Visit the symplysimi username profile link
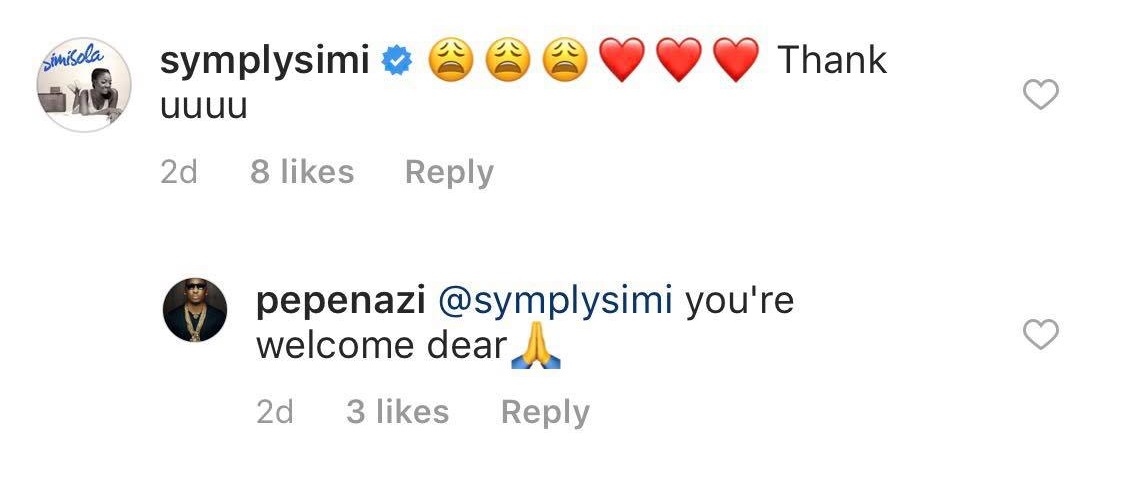 [265, 61]
